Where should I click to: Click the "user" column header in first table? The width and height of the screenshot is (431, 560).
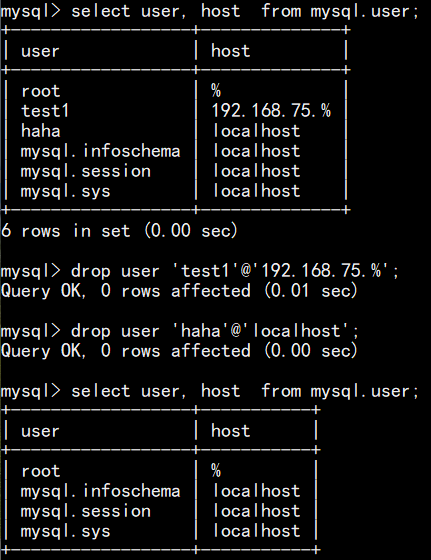tap(40, 51)
